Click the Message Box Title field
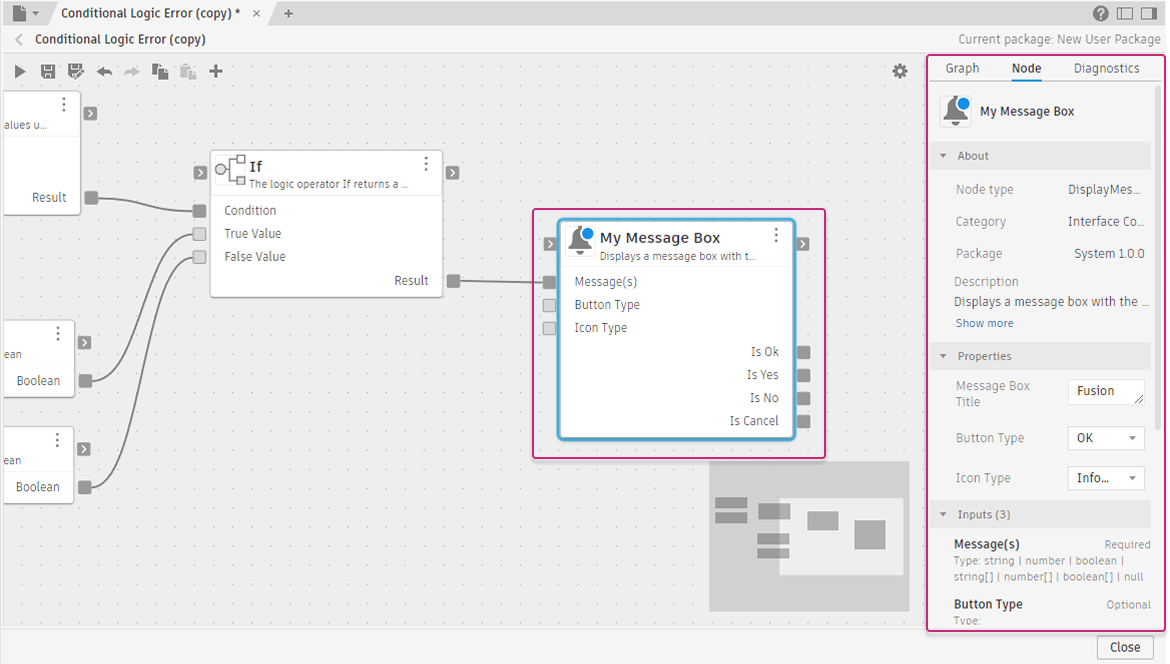Viewport: 1170px width, 664px height. [1106, 392]
